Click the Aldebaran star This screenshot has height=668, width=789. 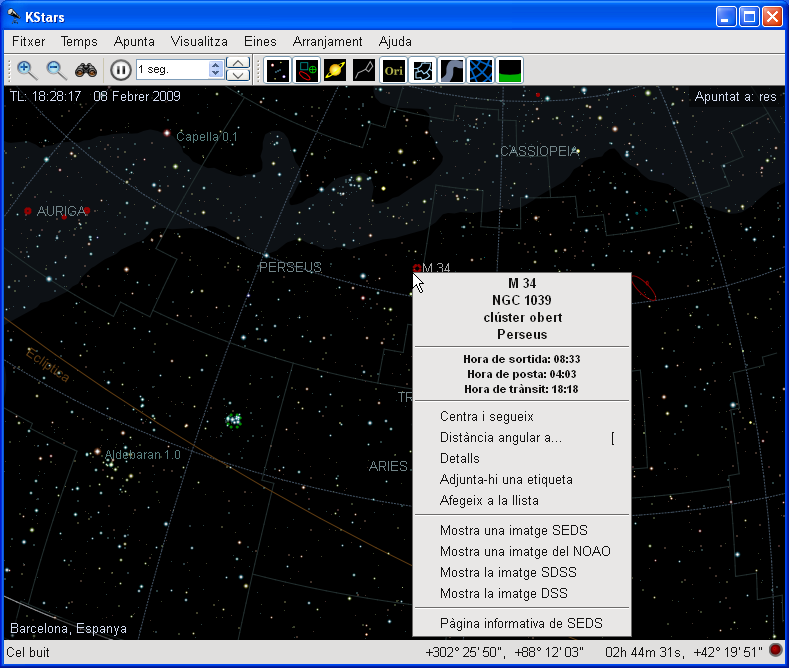98,452
